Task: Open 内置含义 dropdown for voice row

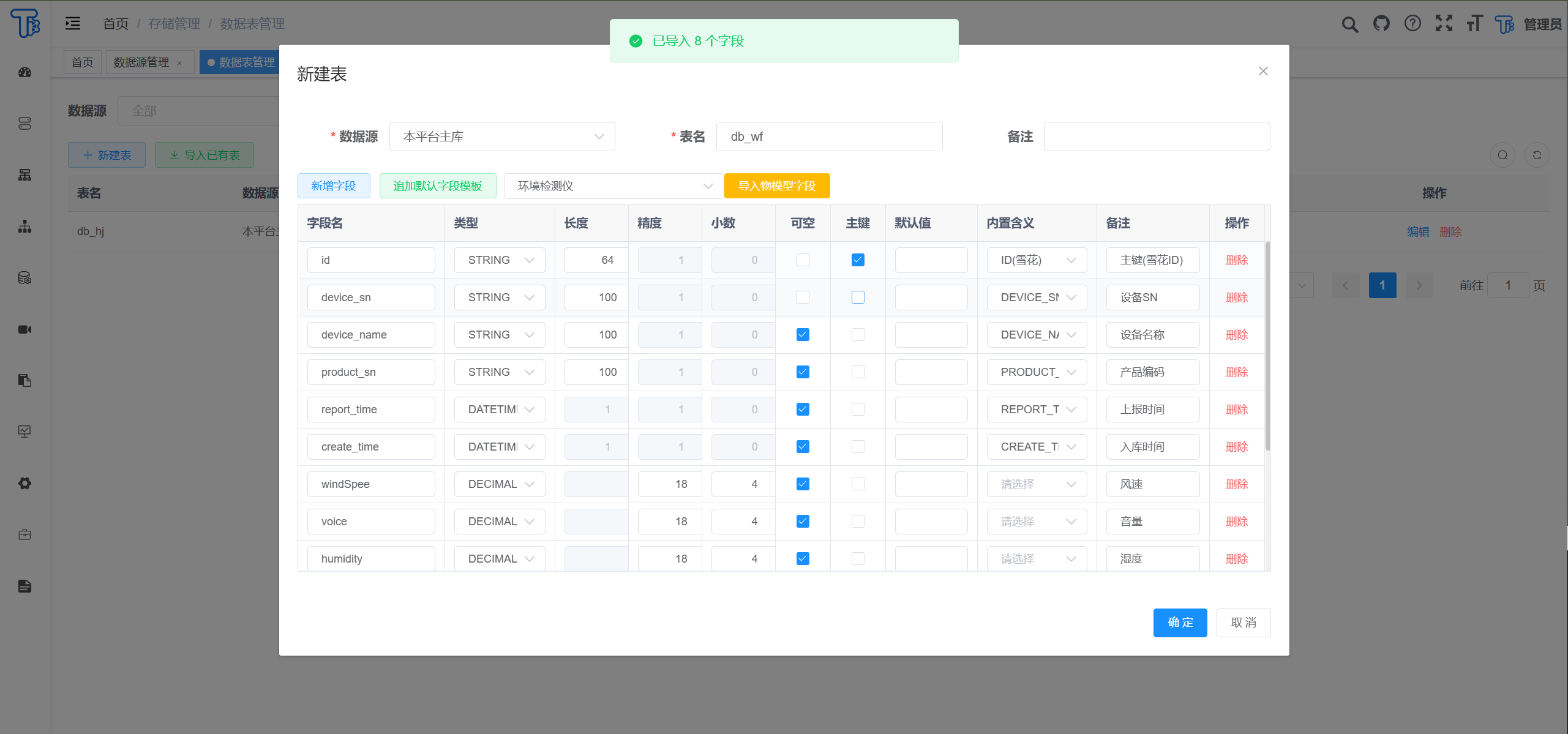Action: 1037,522
